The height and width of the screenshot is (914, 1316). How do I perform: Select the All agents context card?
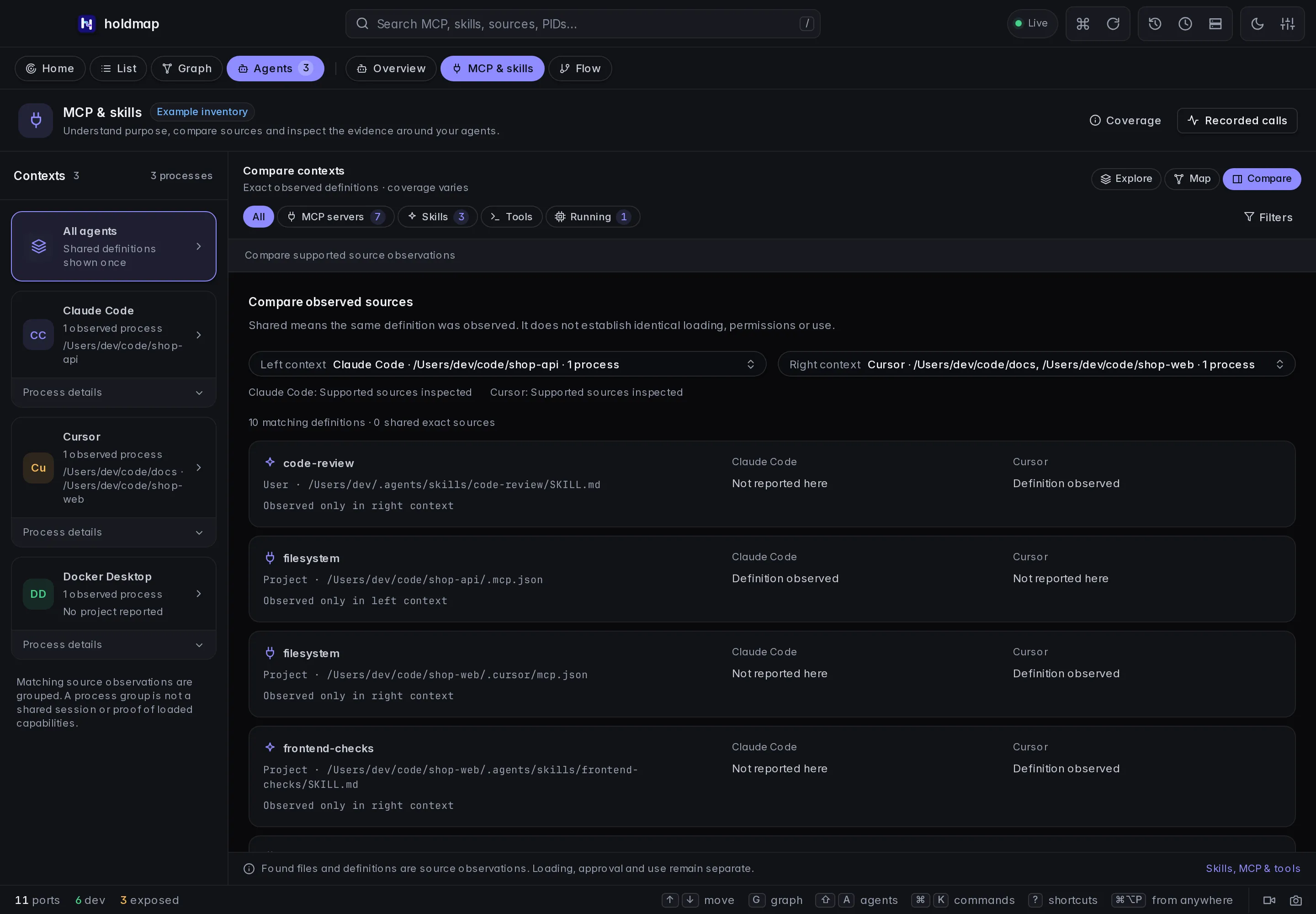coord(113,246)
